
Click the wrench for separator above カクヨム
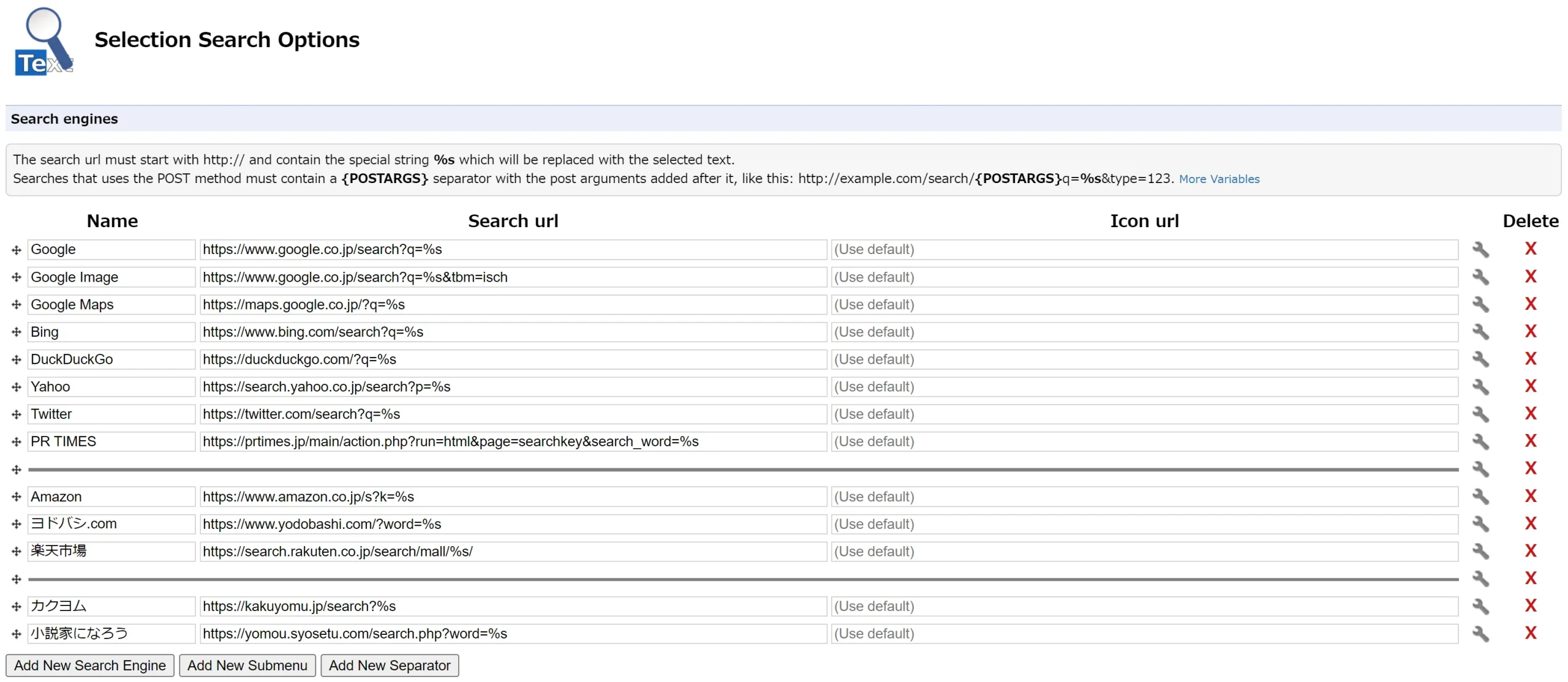[x=1480, y=579]
